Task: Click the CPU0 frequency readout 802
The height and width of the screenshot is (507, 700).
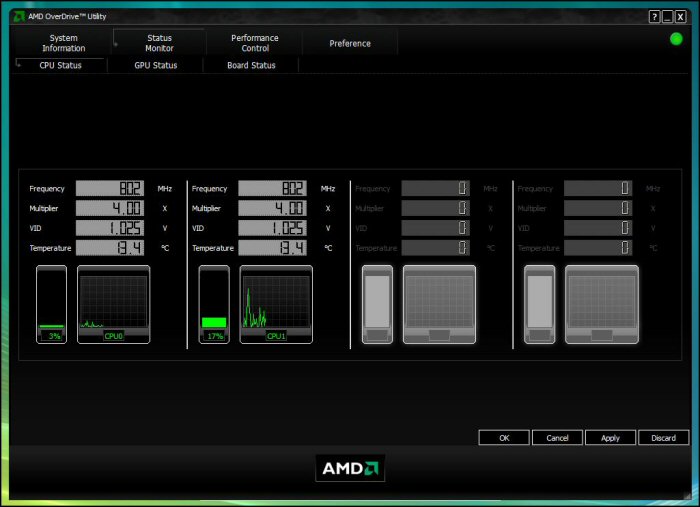Action: pyautogui.click(x=110, y=188)
